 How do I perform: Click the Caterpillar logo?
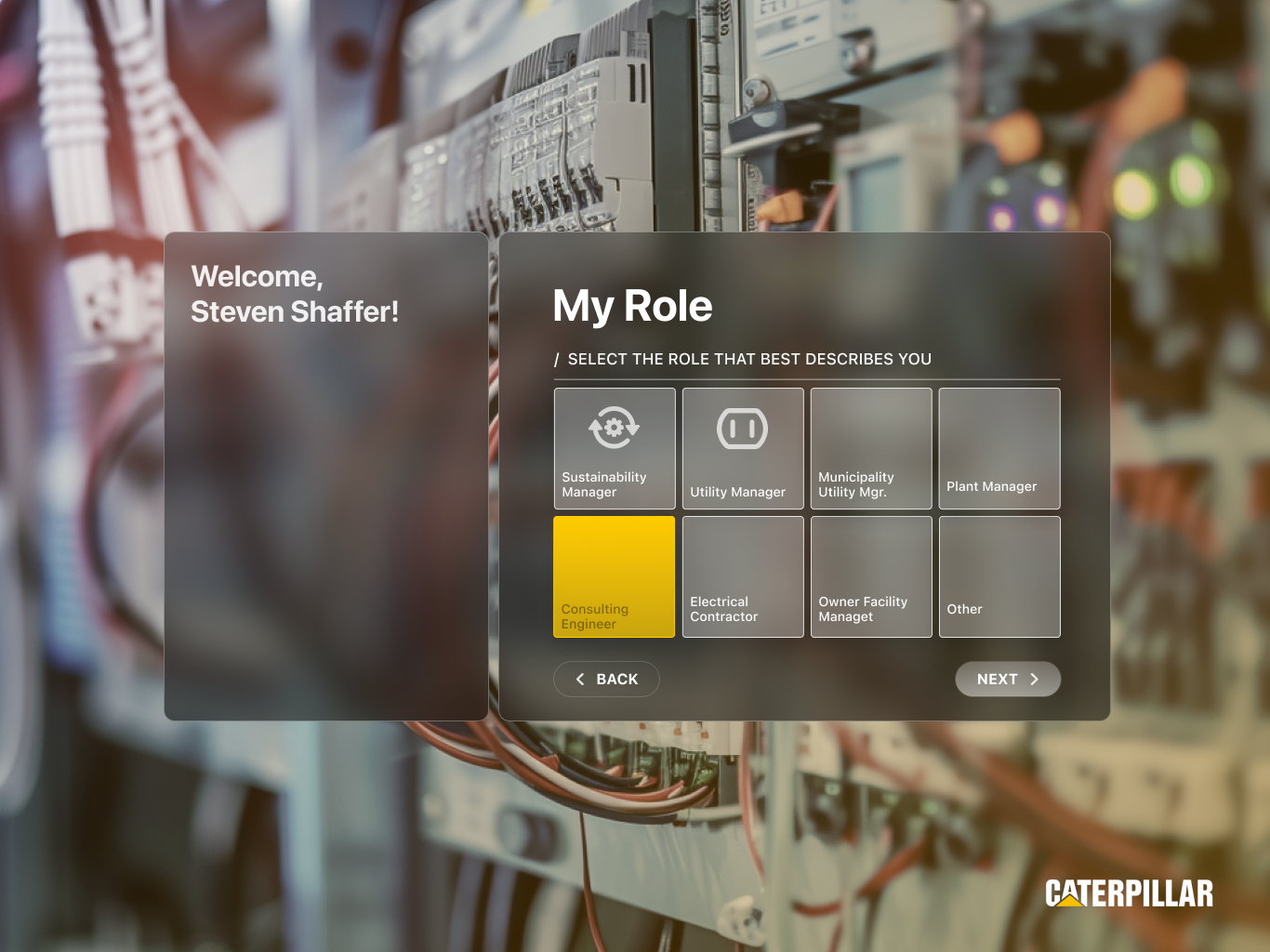[1129, 892]
